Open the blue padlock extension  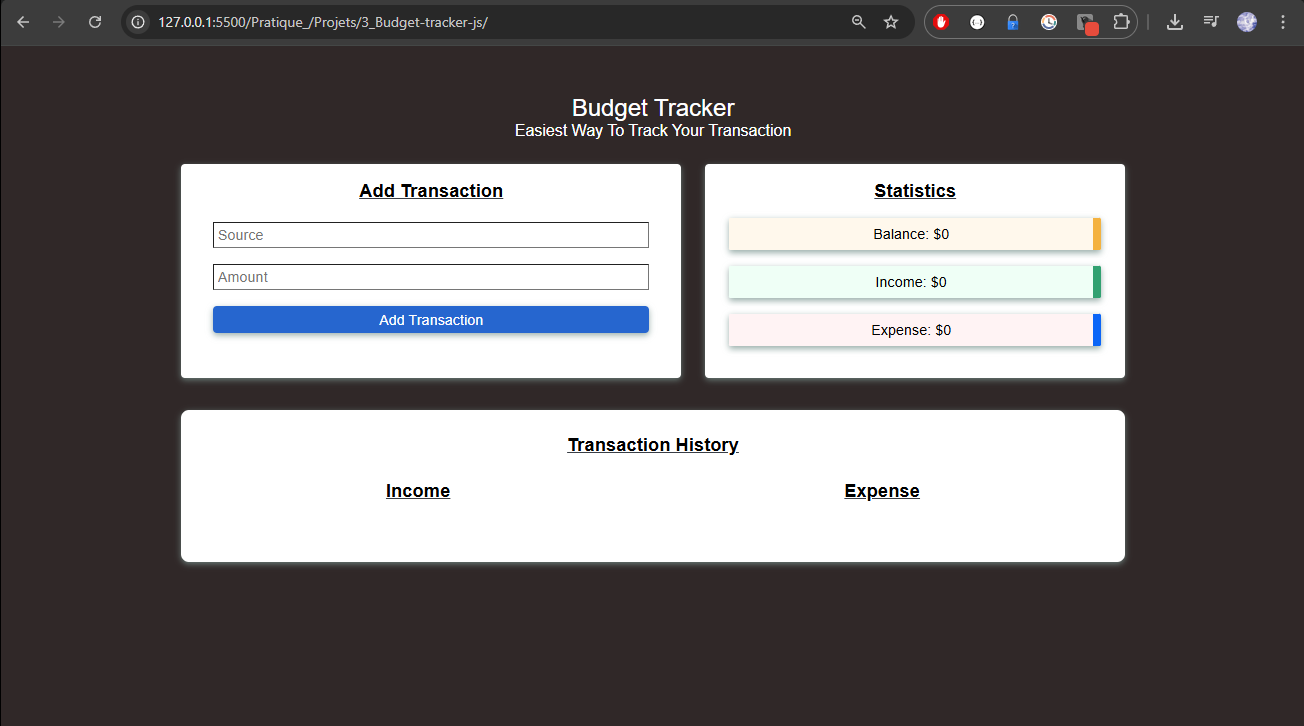coord(1013,22)
